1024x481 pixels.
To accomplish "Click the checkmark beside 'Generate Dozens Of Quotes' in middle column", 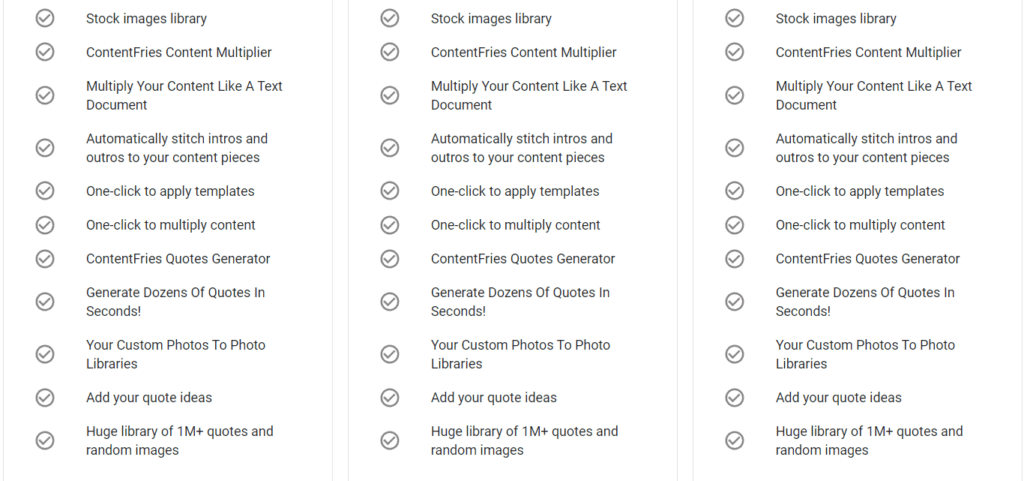I will pyautogui.click(x=390, y=302).
